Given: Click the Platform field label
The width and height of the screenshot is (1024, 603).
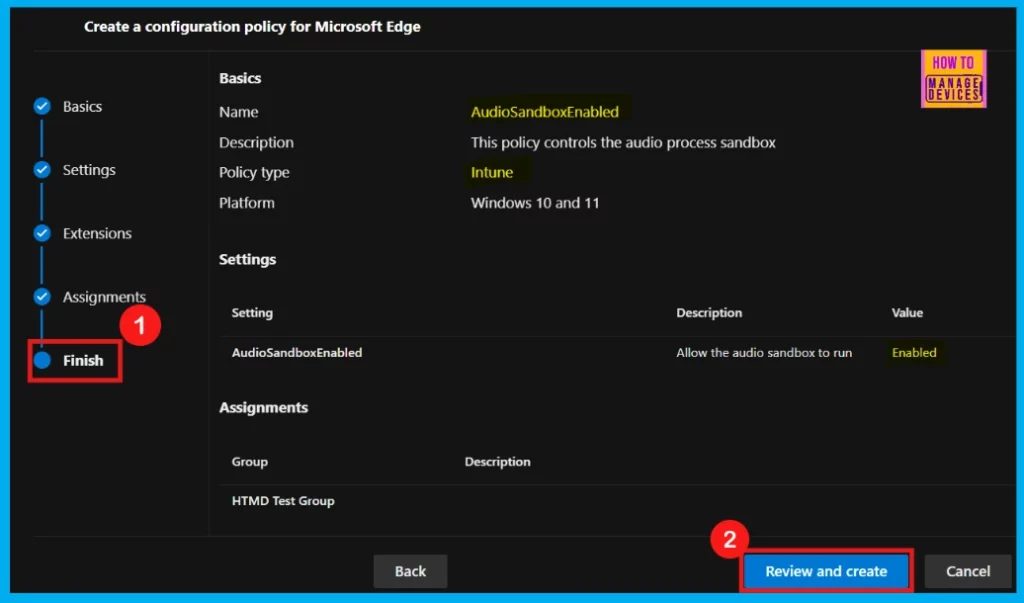Looking at the screenshot, I should coord(247,203).
